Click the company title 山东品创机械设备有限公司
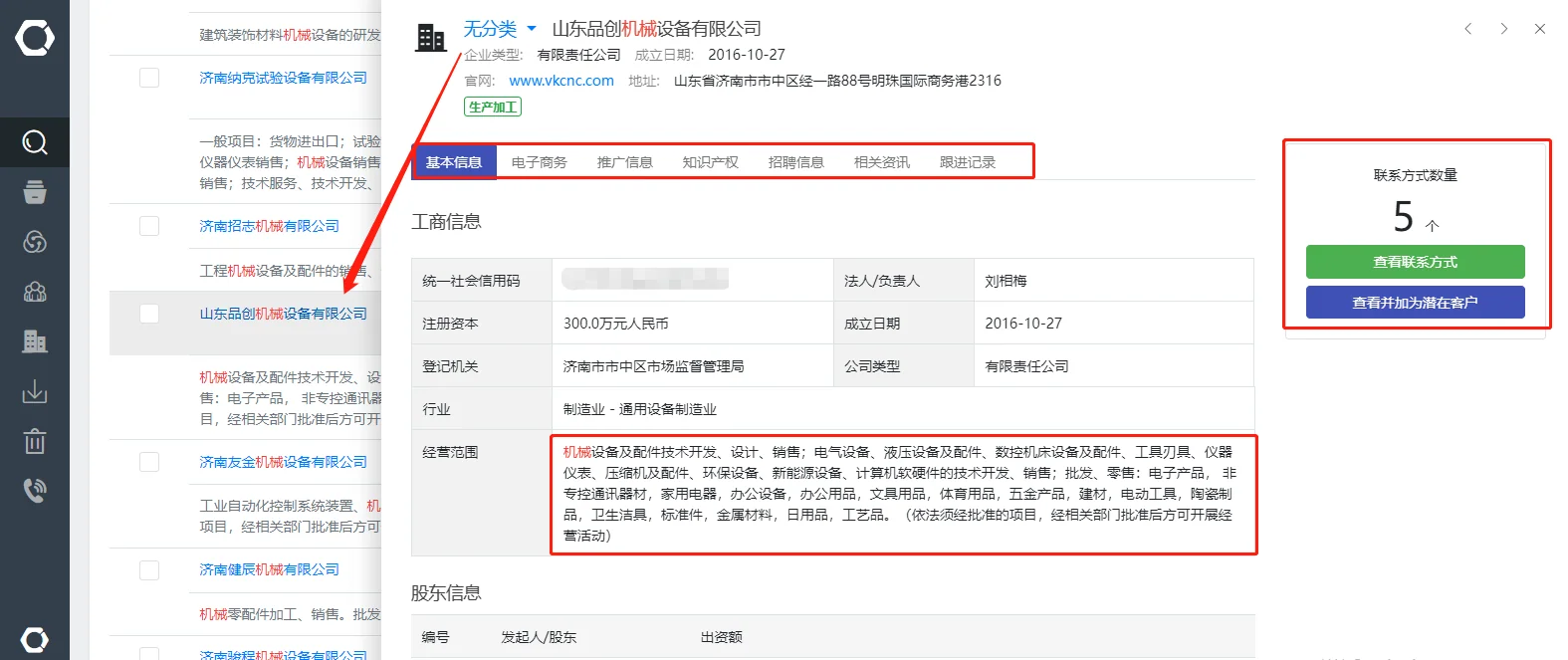Viewport: 1568px width, 660px height. tap(657, 29)
